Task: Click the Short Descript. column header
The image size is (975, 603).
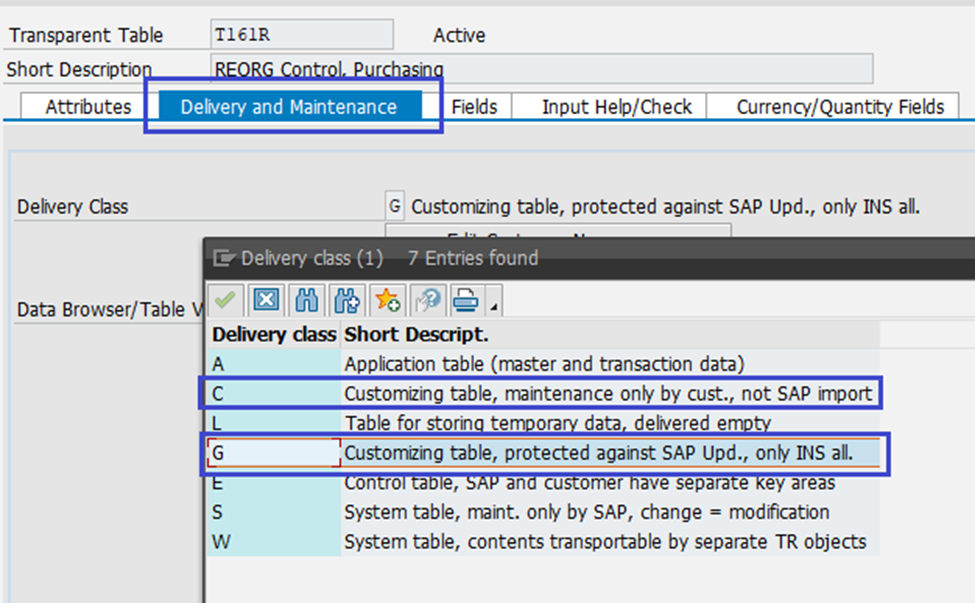Action: coord(416,335)
